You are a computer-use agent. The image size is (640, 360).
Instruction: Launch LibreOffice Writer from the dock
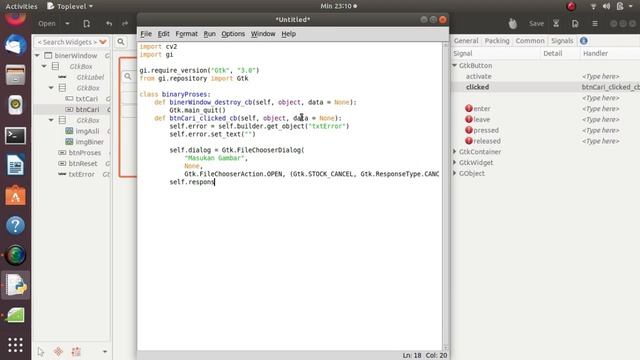15,165
